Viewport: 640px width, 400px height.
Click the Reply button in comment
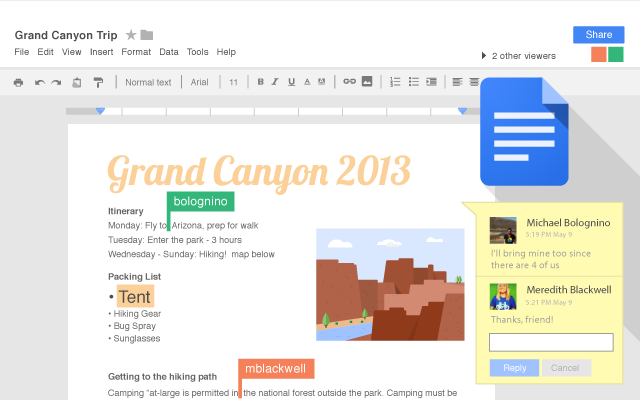point(514,368)
